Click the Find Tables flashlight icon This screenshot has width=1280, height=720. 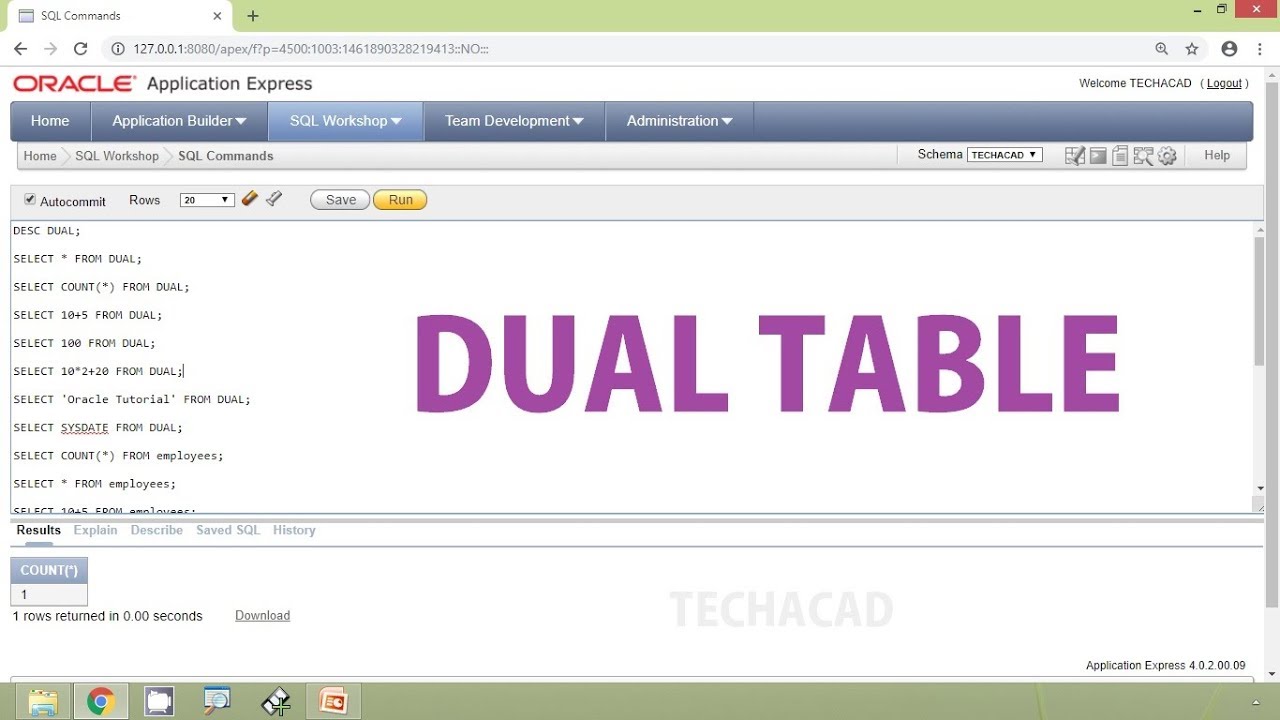point(274,199)
